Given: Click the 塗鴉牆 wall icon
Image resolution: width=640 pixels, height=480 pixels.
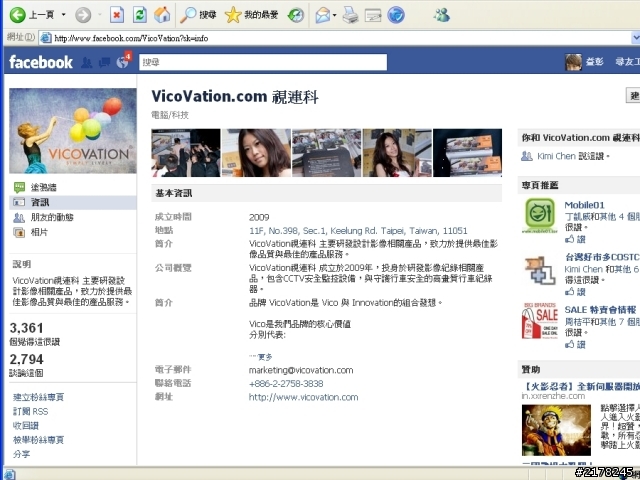Looking at the screenshot, I should (x=19, y=187).
